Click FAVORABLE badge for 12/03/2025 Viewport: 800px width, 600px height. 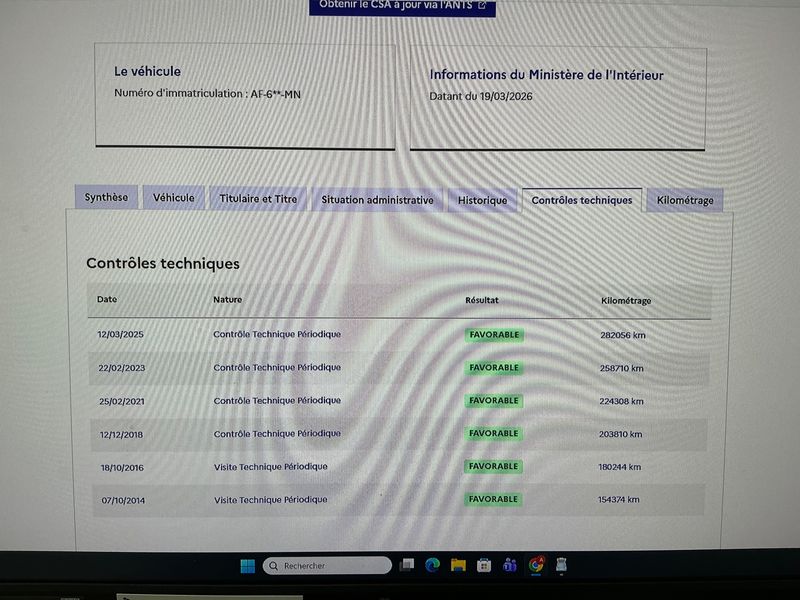pos(494,335)
